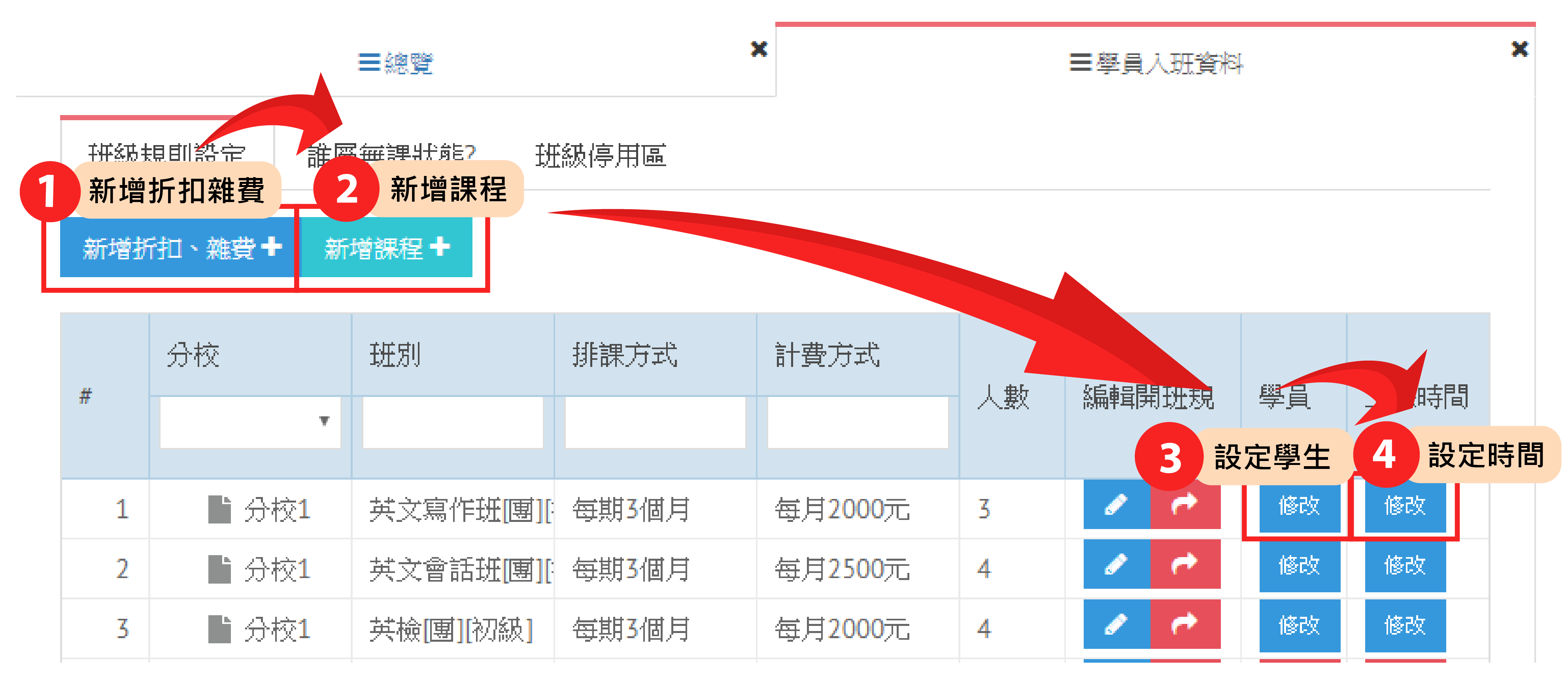This screenshot has width=1568, height=686.
Task: Click pencil edit icon for row 1
Action: (1116, 505)
